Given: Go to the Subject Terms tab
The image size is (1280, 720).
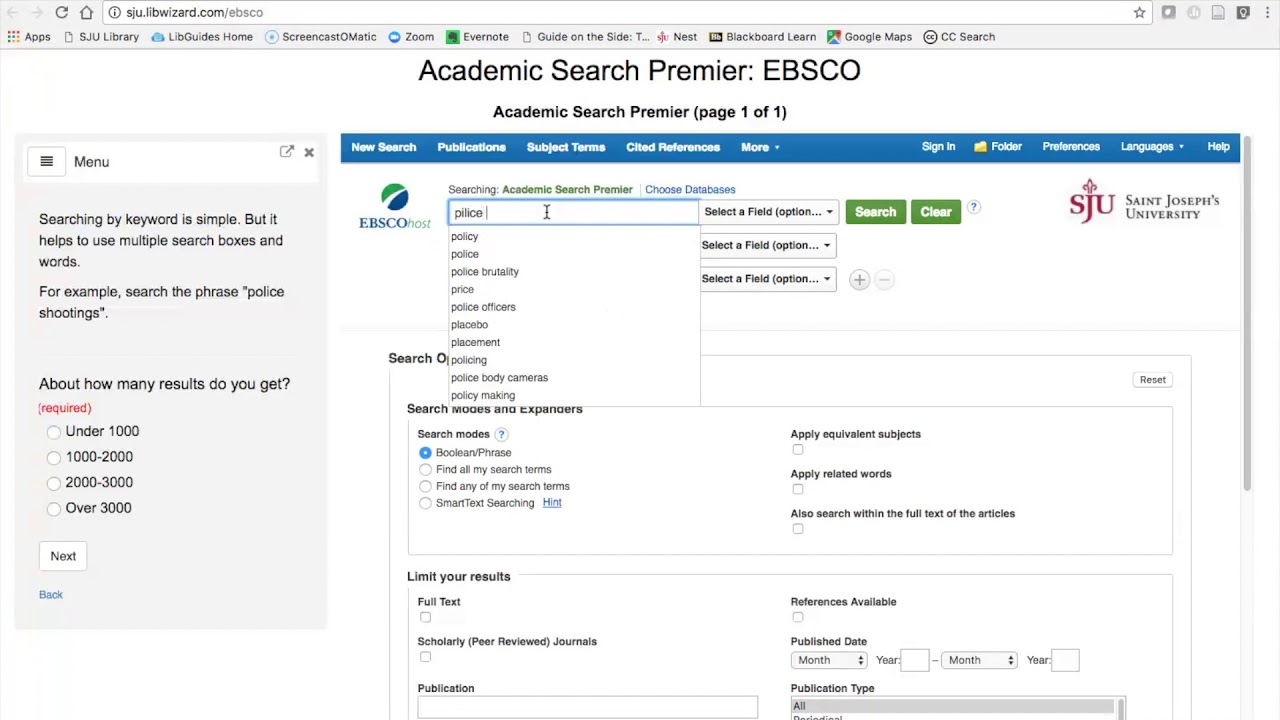Looking at the screenshot, I should tap(566, 147).
